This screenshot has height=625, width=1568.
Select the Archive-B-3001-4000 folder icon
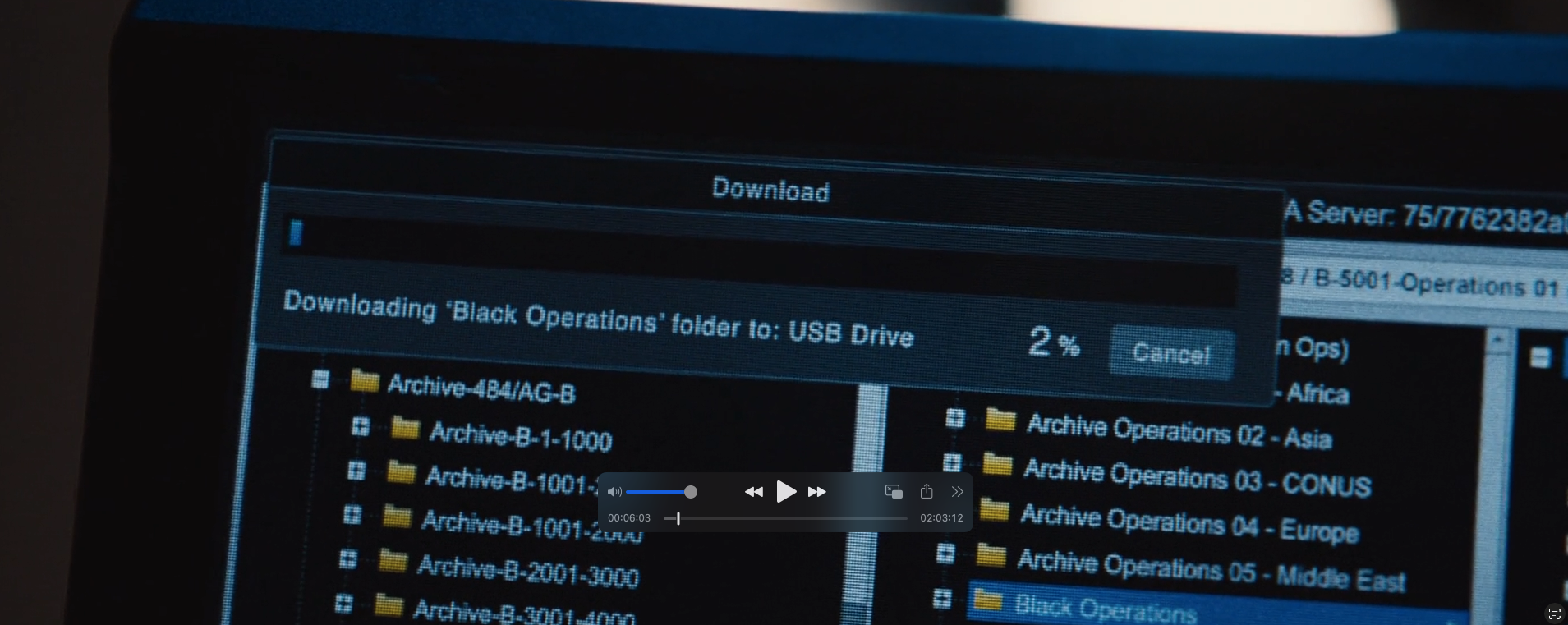389,605
